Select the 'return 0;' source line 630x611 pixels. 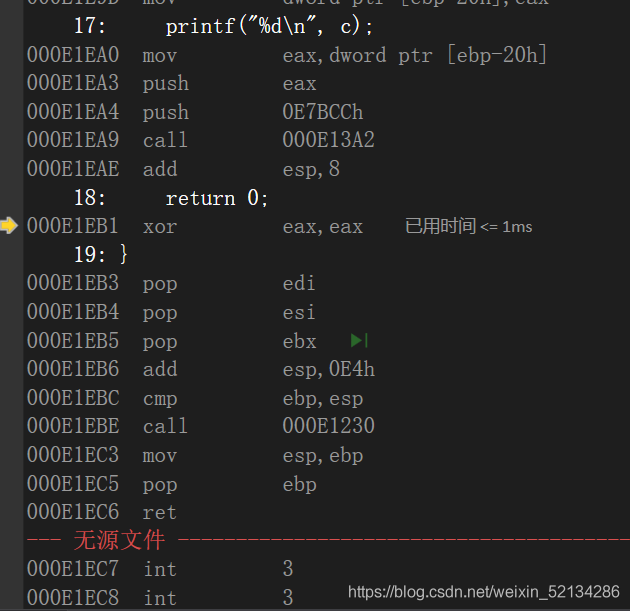pyautogui.click(x=217, y=198)
